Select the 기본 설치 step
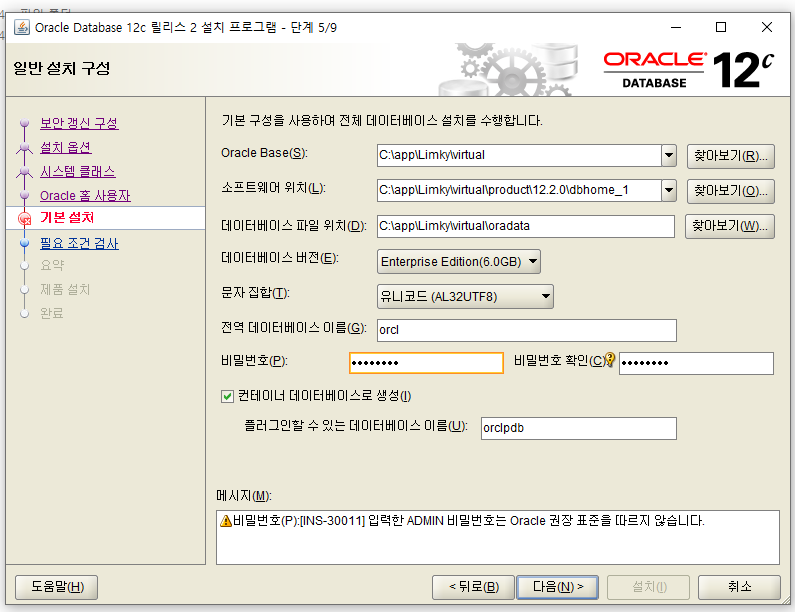Screen dimensions: 795x612 coord(67,218)
